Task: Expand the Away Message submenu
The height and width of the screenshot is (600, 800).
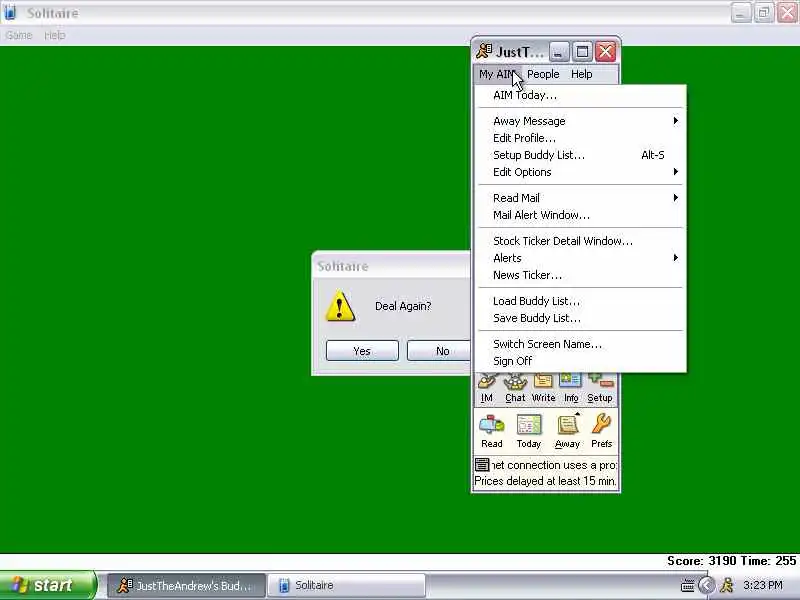Action: [x=581, y=121]
